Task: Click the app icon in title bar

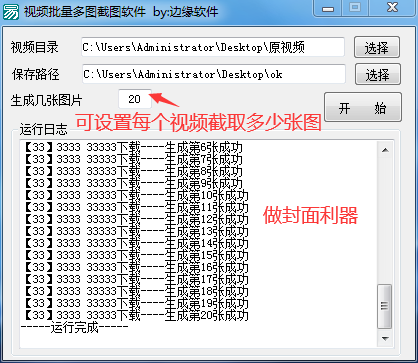Action: pos(11,12)
